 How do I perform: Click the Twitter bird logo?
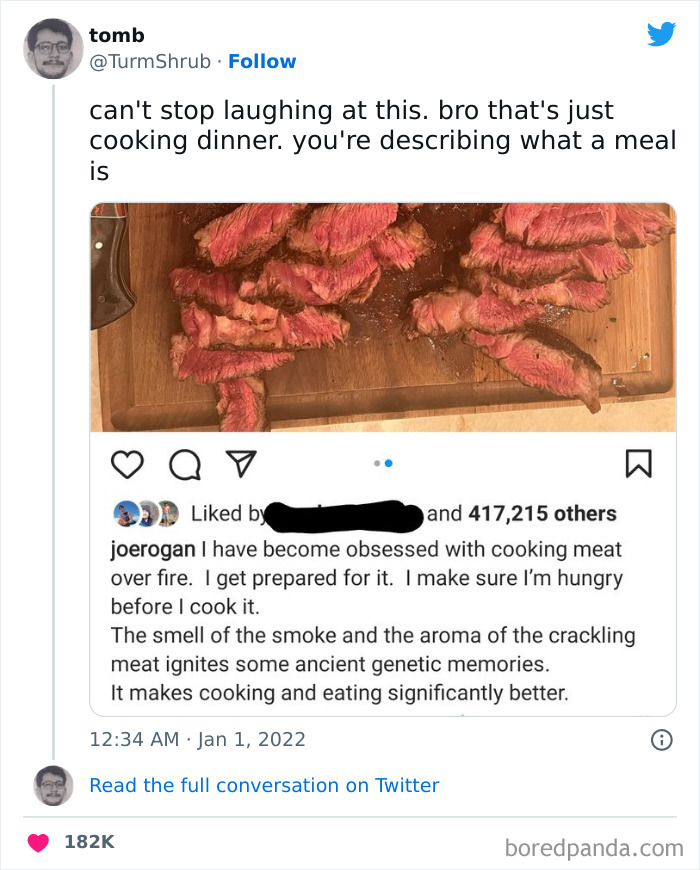pyautogui.click(x=662, y=35)
